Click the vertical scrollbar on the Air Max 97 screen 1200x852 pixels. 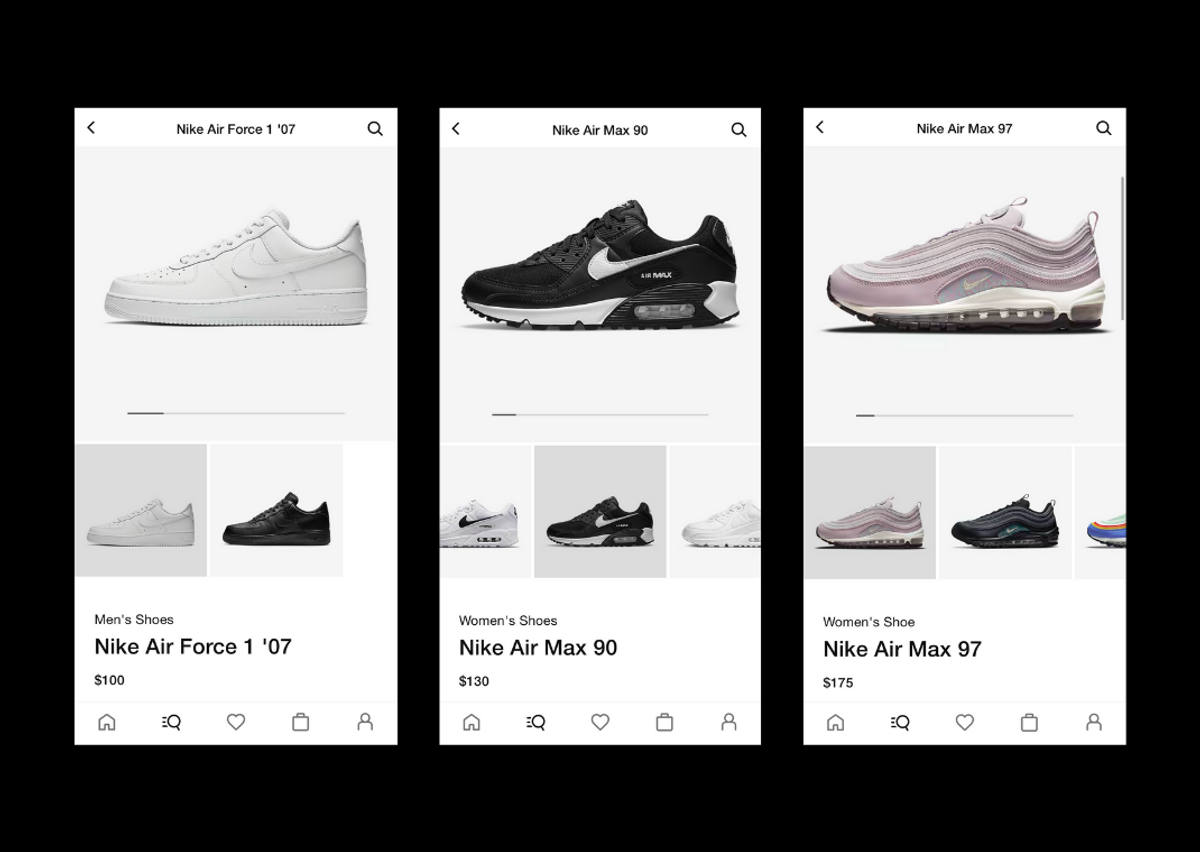tap(1123, 248)
